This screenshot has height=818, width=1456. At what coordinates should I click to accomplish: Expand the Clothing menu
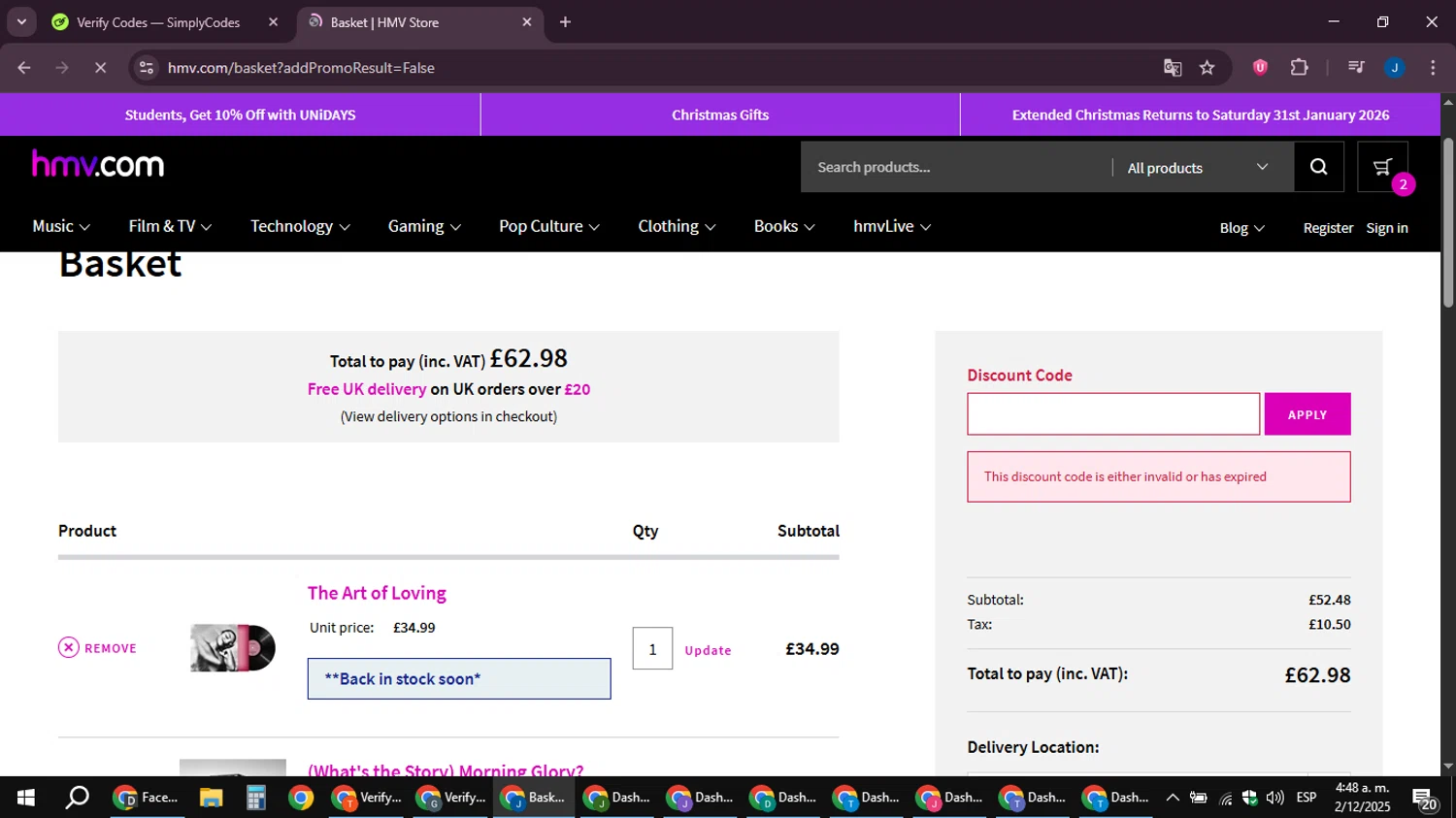pos(677,226)
